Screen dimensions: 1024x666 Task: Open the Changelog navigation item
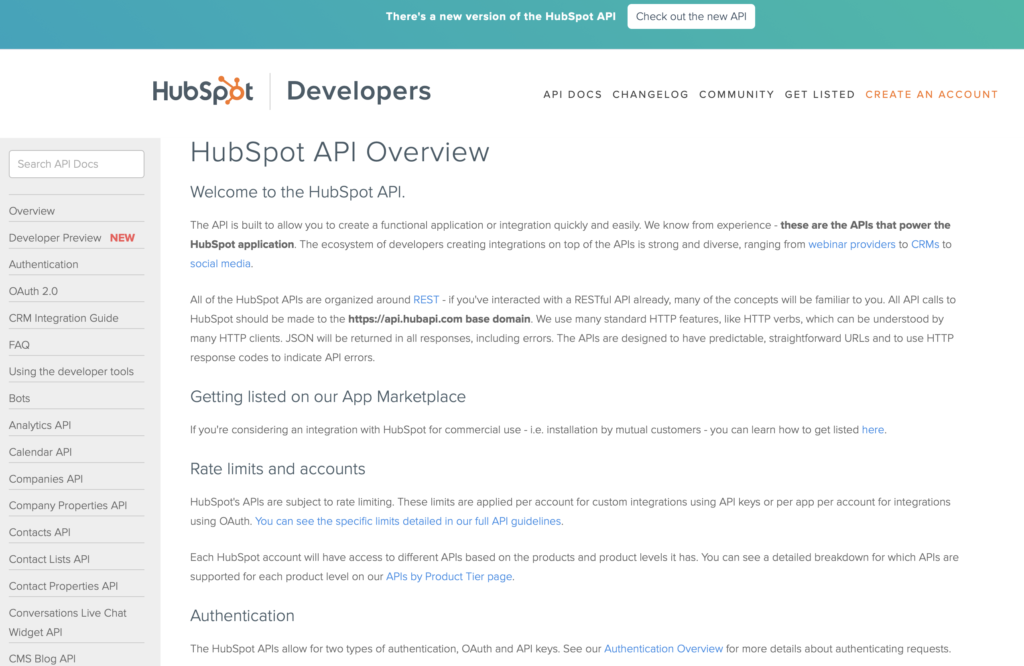650,95
